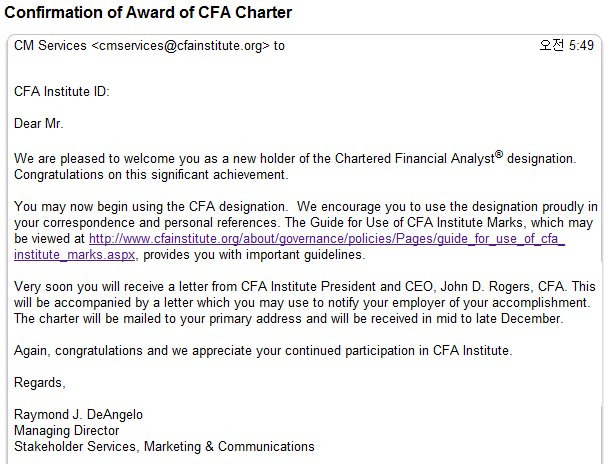Click the CFA Institute ID line
The width and height of the screenshot is (610, 464).
pos(62,91)
